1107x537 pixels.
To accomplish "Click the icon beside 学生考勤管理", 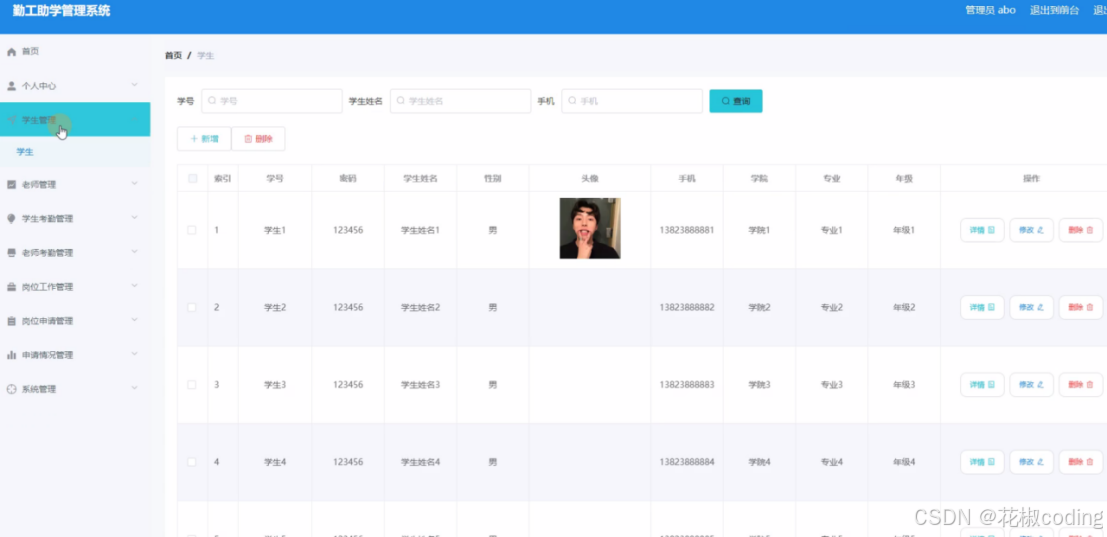I will (x=11, y=219).
